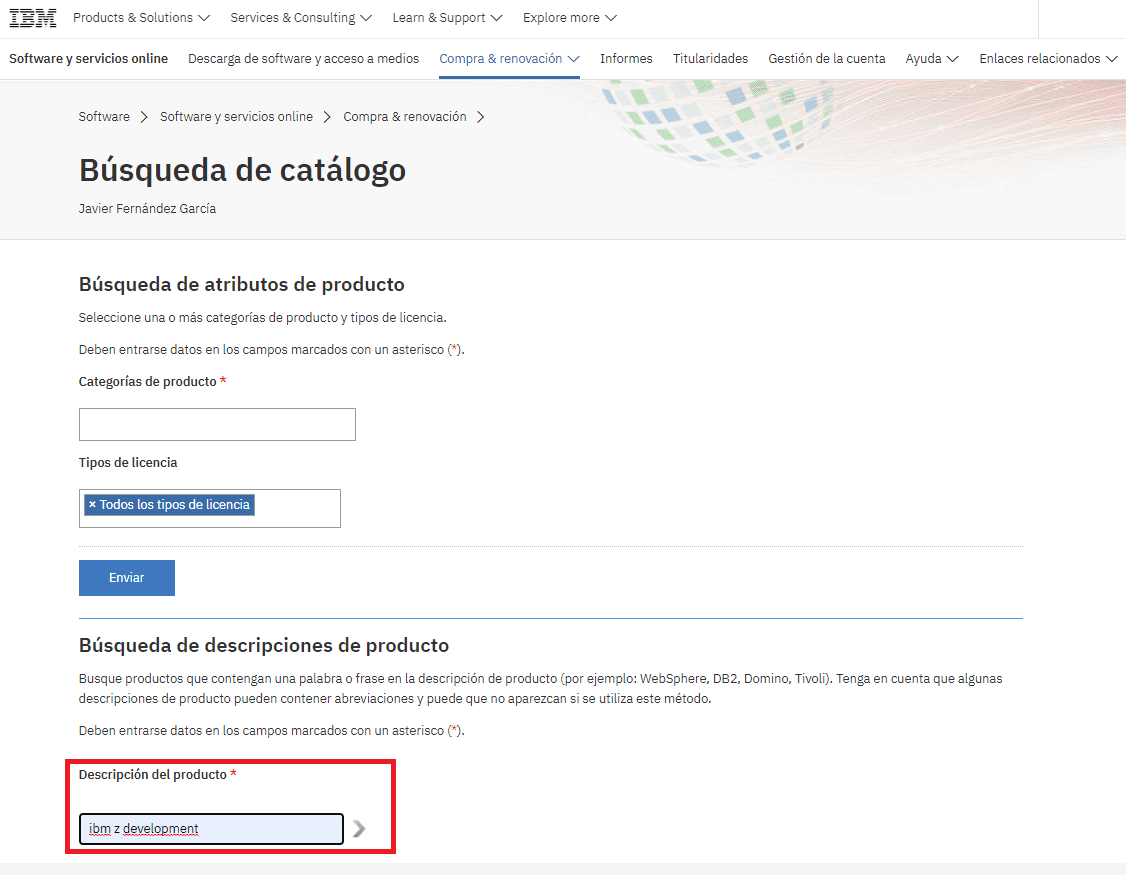Expand Enlaces relacionados menu
The image size is (1126, 875).
pos(1047,59)
